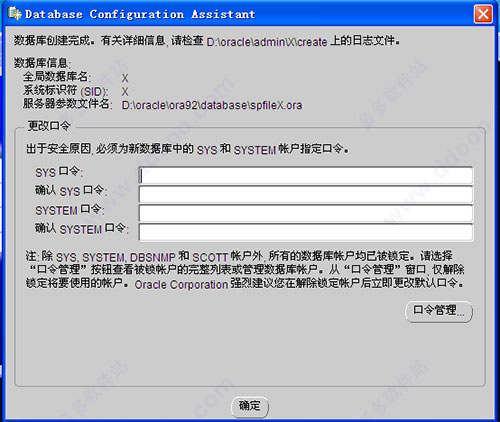The image size is (500, 422).
Task: Activate the 确认 SYSTEM 口令 input box
Action: tap(306, 232)
